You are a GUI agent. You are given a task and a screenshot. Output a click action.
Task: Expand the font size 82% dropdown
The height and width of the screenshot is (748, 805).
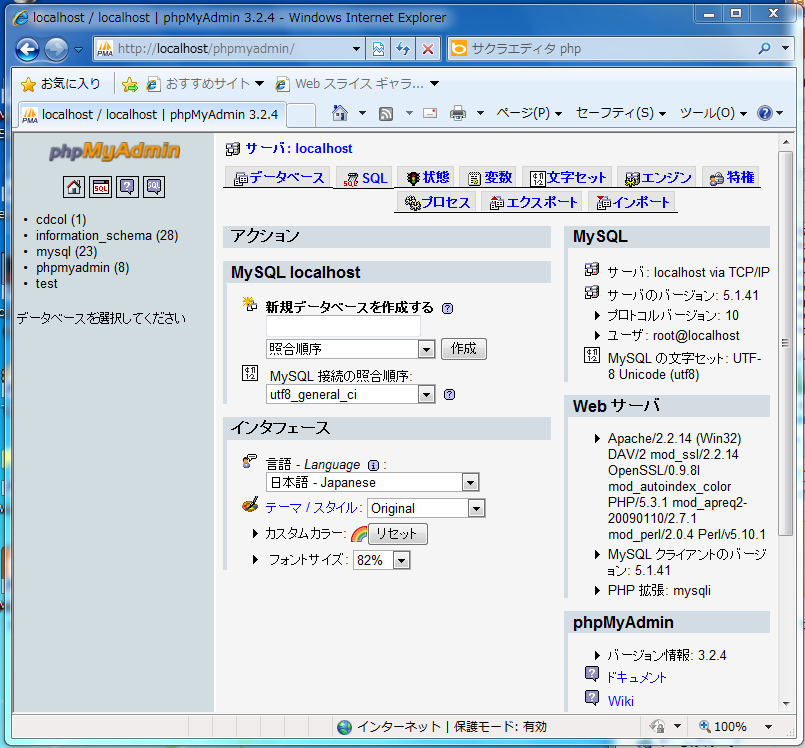tap(401, 561)
